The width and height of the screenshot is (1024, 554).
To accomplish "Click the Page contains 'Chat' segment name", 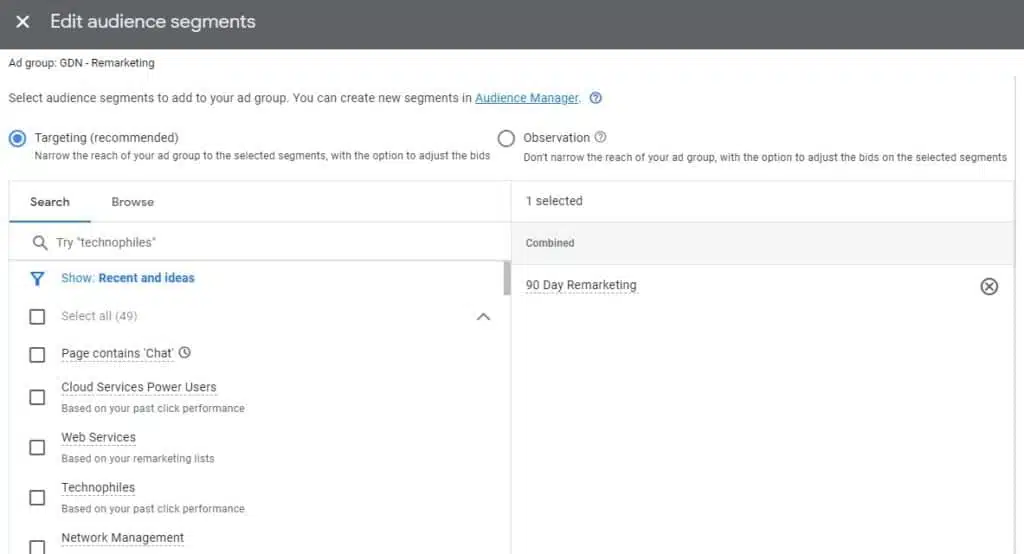I will [x=118, y=353].
